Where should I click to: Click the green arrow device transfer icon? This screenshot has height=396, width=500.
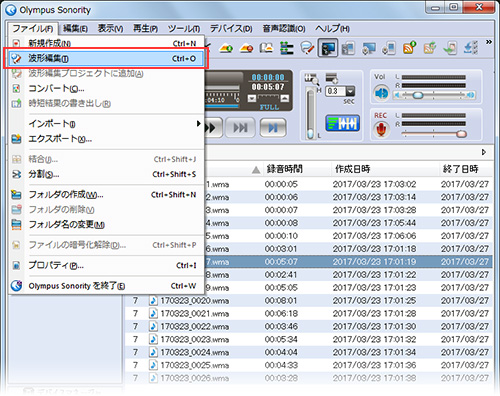(x=450, y=48)
